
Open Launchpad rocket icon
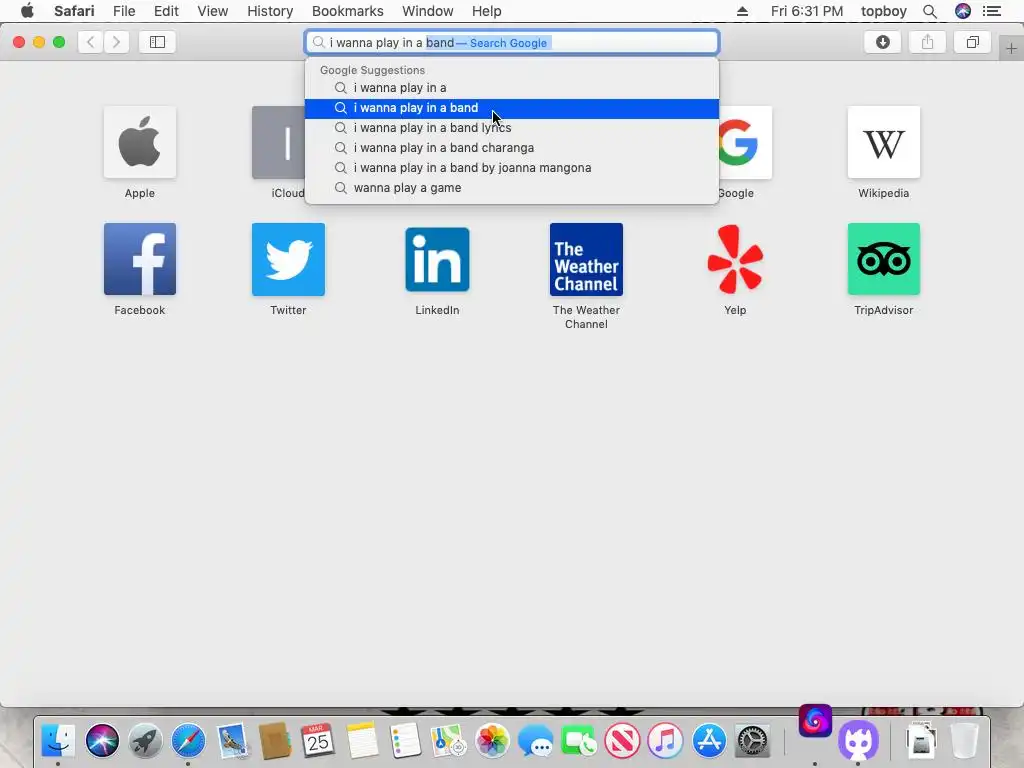click(x=145, y=741)
